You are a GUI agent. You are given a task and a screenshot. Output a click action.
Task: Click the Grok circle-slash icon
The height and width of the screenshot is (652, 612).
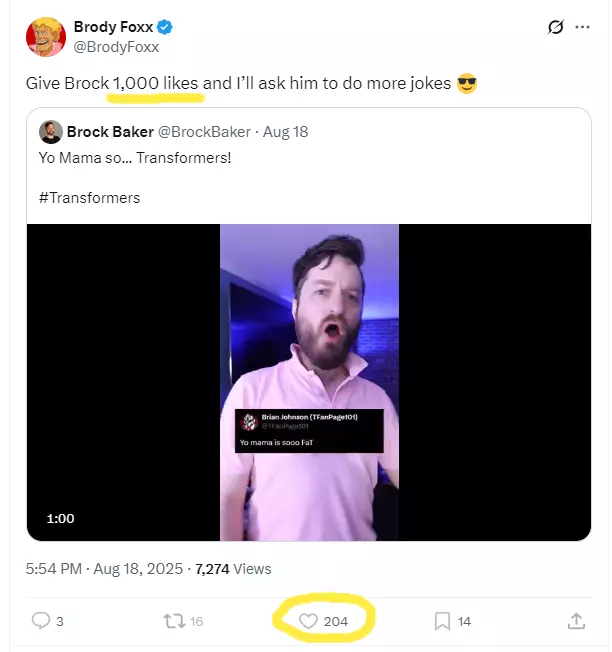(555, 28)
